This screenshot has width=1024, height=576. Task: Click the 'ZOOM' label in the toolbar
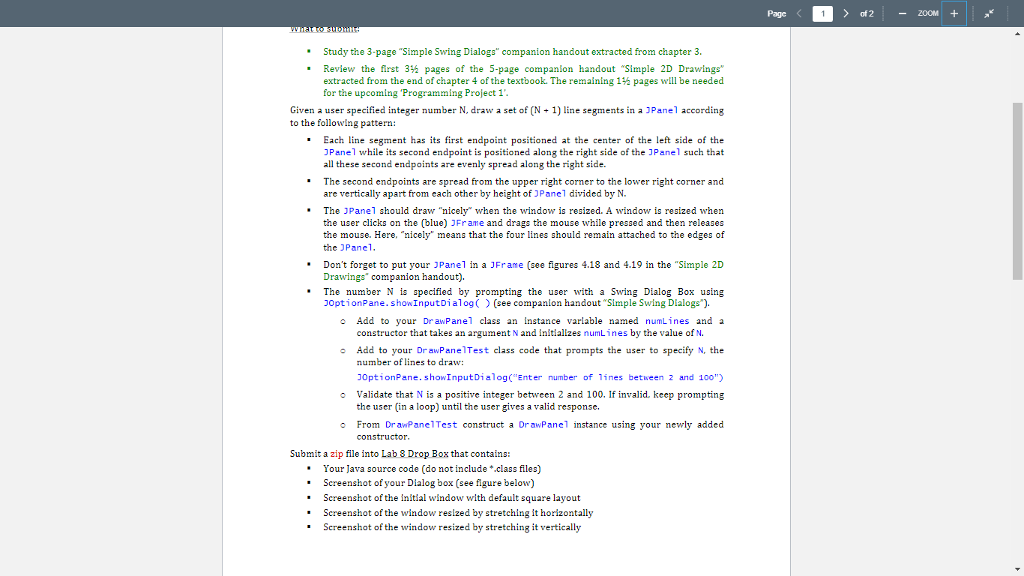coord(928,13)
